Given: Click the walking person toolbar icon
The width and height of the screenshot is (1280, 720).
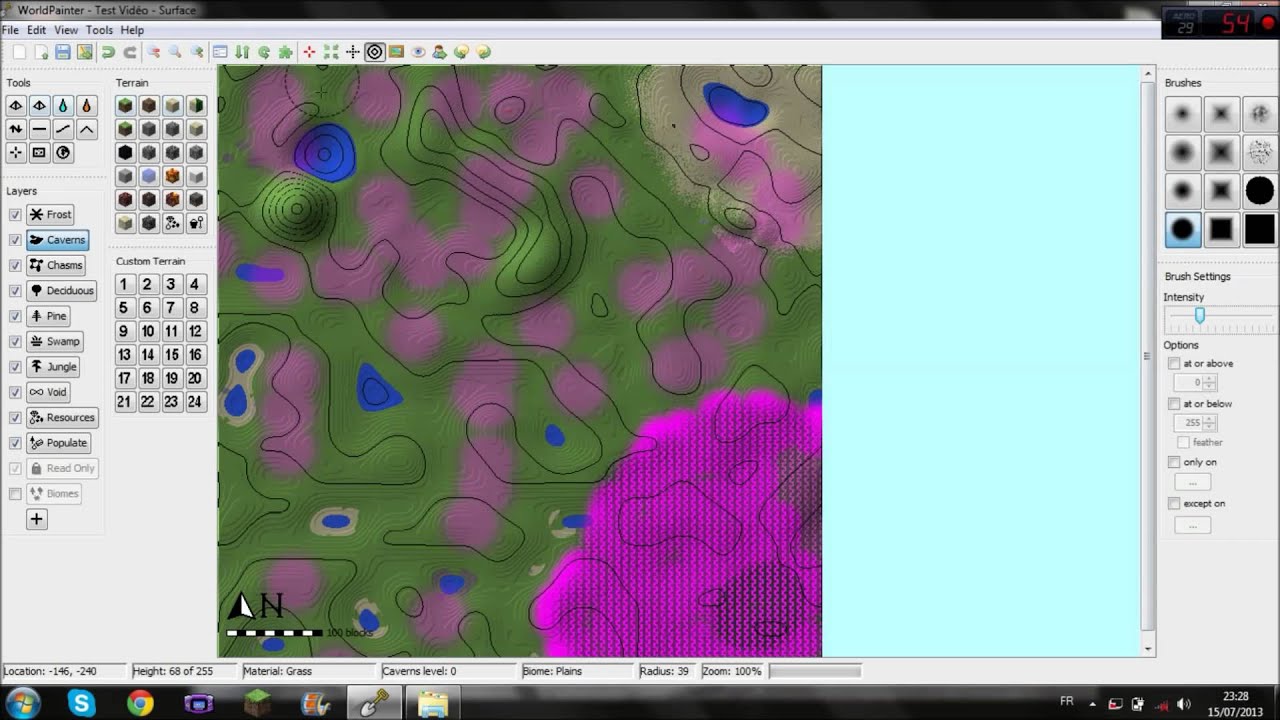Looking at the screenshot, I should pos(439,52).
